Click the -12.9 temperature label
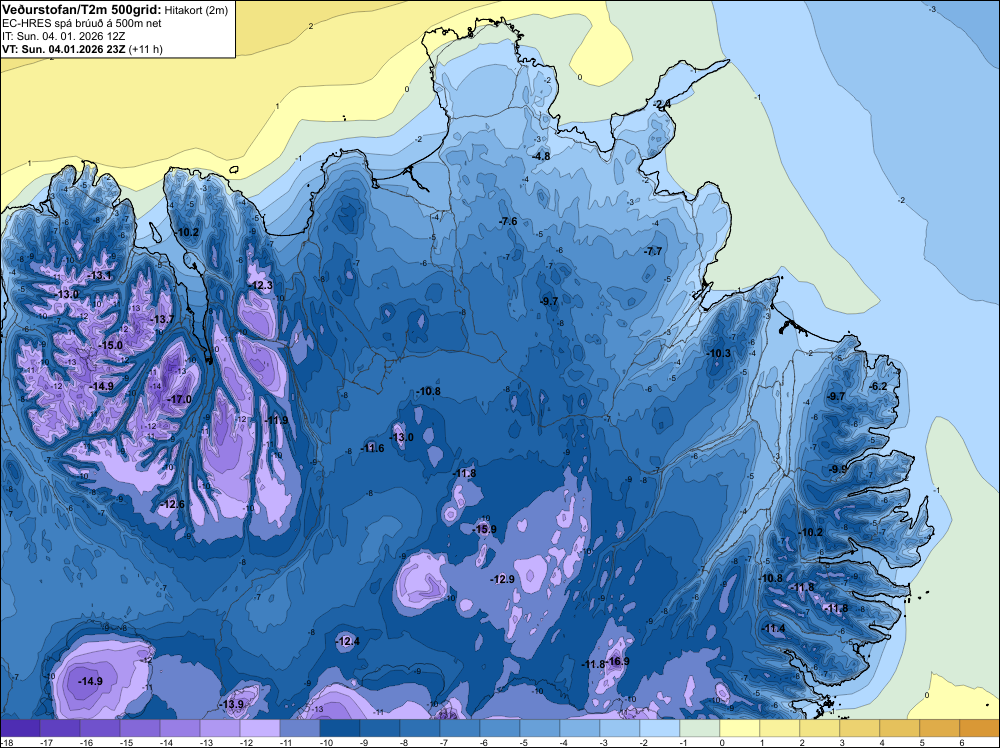This screenshot has width=1000, height=748. pyautogui.click(x=503, y=579)
